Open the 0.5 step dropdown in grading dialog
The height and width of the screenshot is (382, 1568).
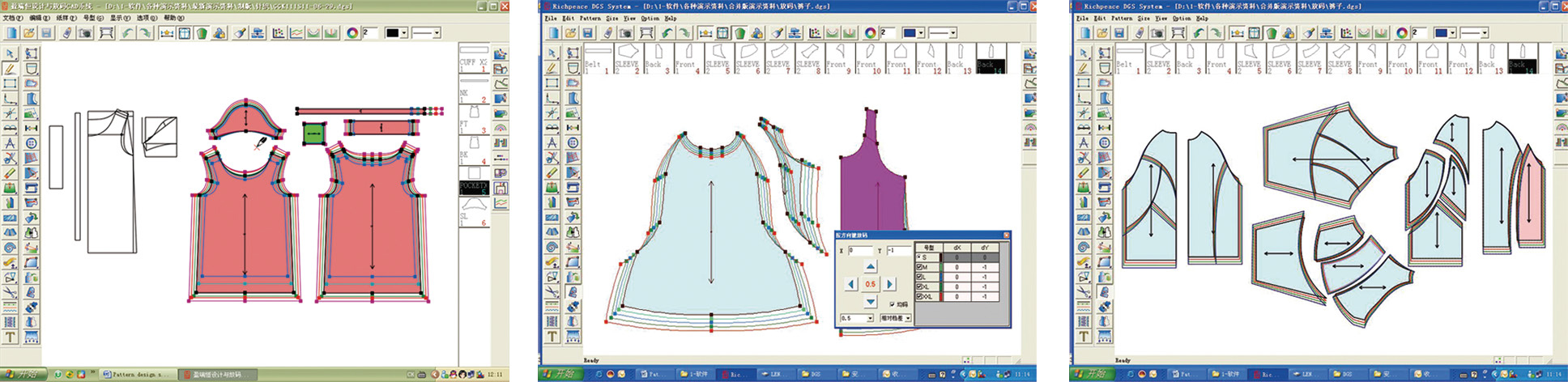[x=871, y=319]
